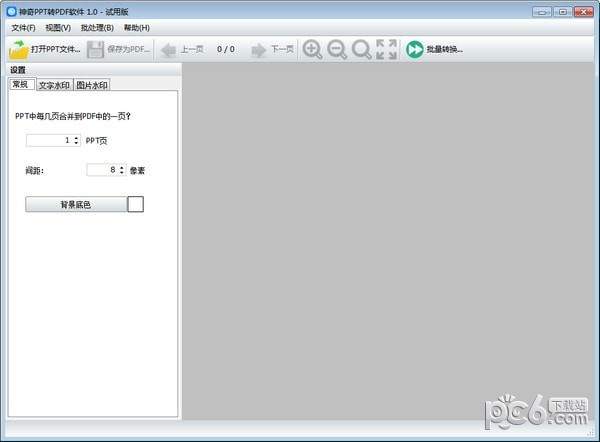Open the 视图(V) menu
600x442 pixels.
[58, 28]
